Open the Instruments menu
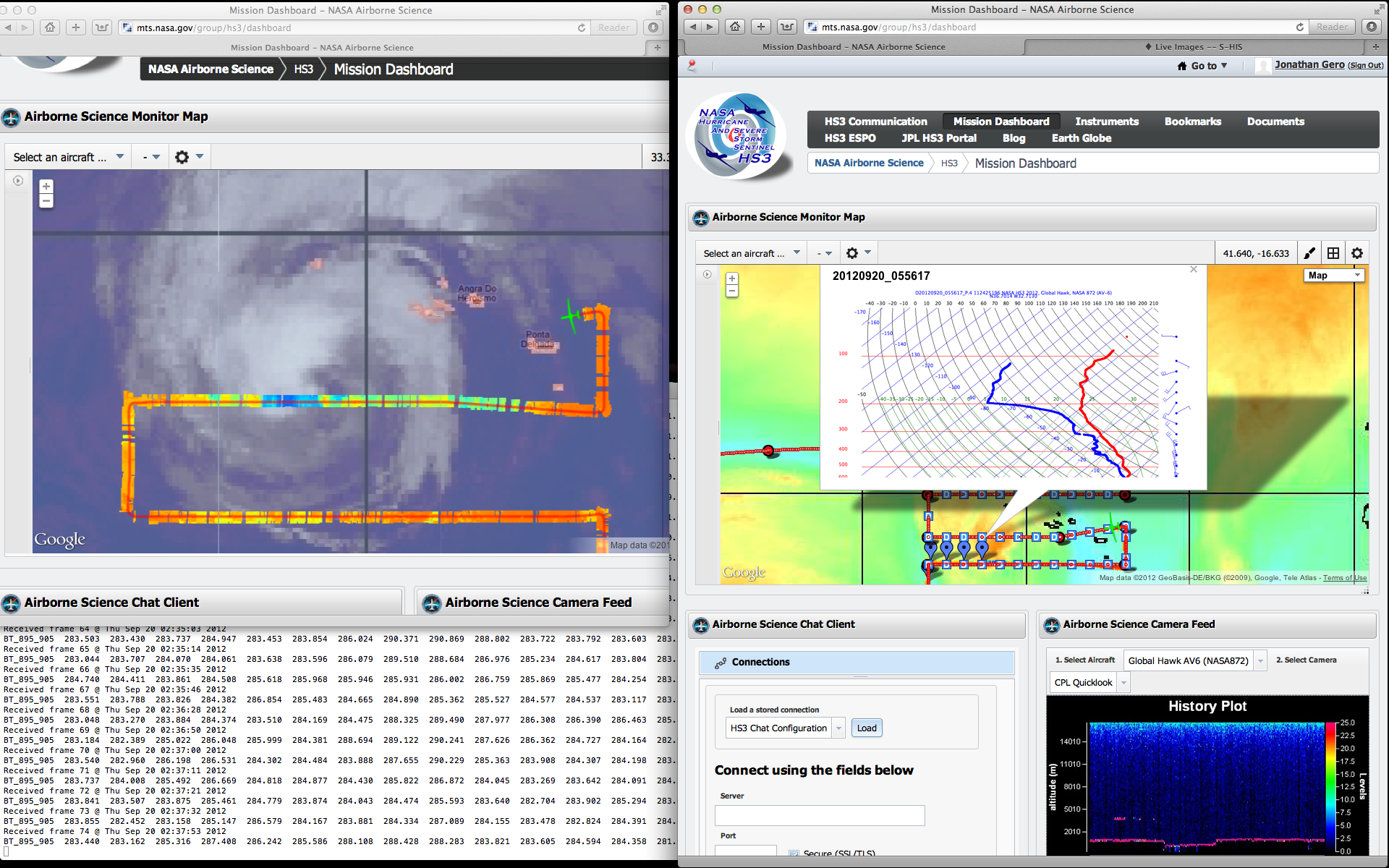The image size is (1389, 868). [1106, 122]
